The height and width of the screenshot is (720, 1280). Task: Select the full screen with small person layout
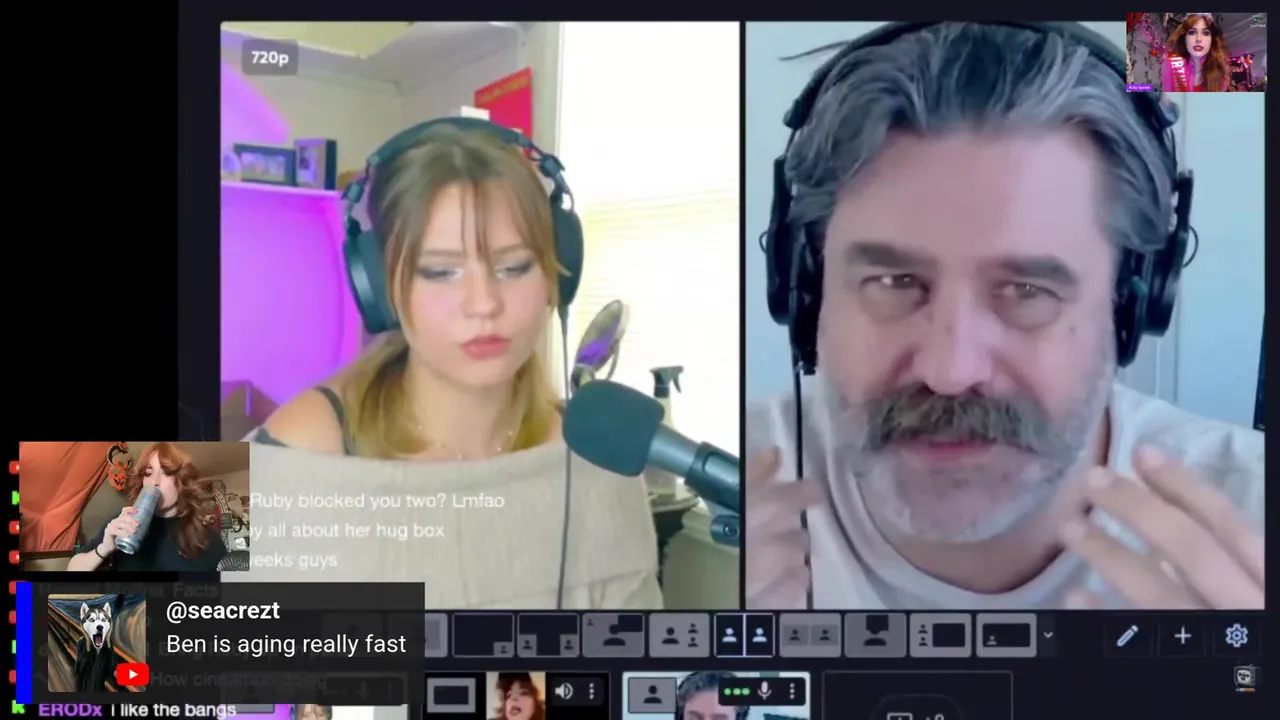[1006, 635]
